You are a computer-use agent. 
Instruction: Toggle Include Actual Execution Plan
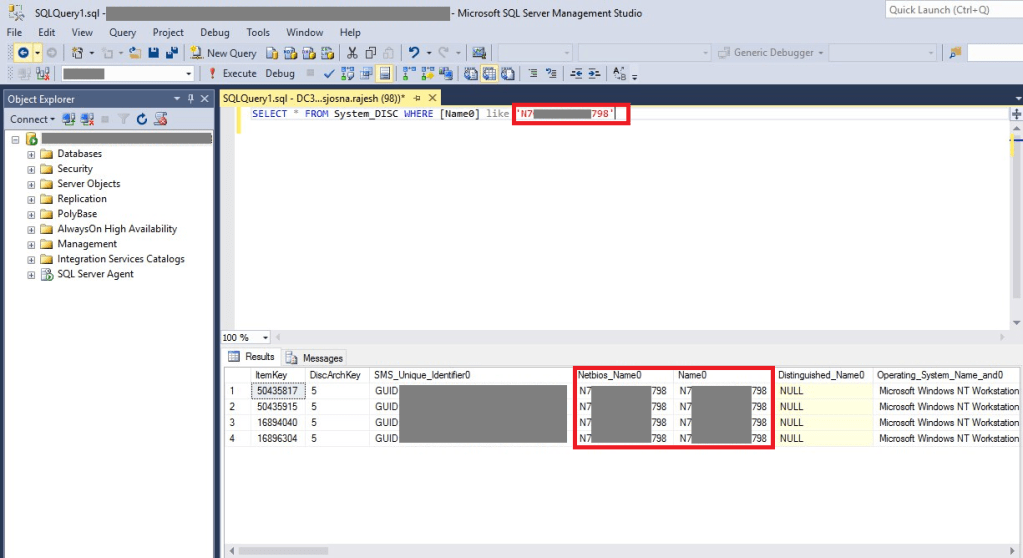click(406, 73)
